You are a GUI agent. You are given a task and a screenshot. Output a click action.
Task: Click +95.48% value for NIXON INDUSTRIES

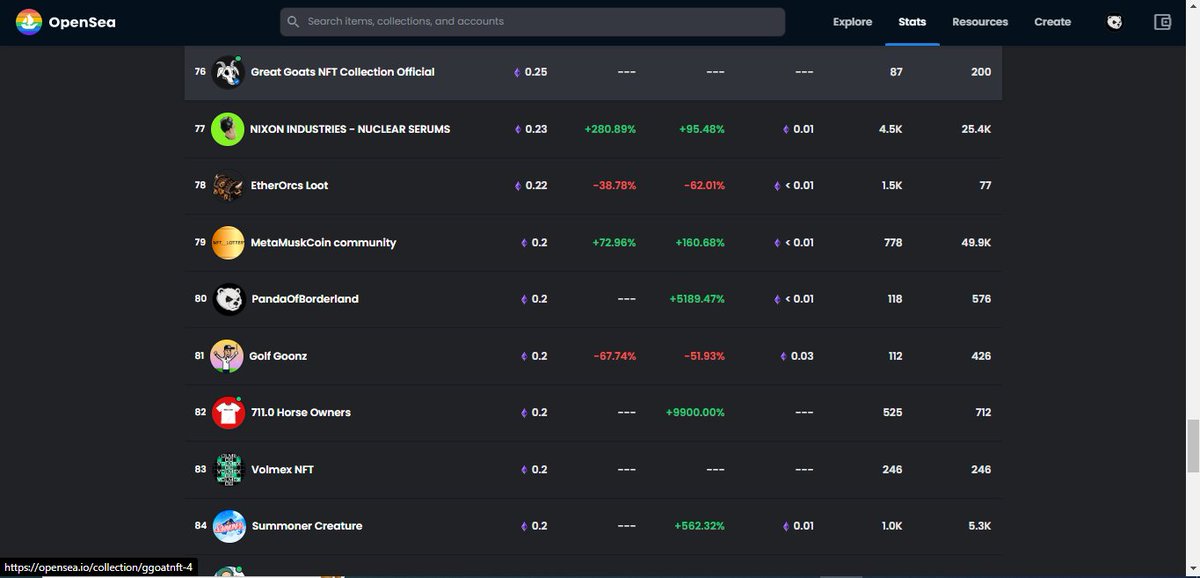pyautogui.click(x=701, y=129)
